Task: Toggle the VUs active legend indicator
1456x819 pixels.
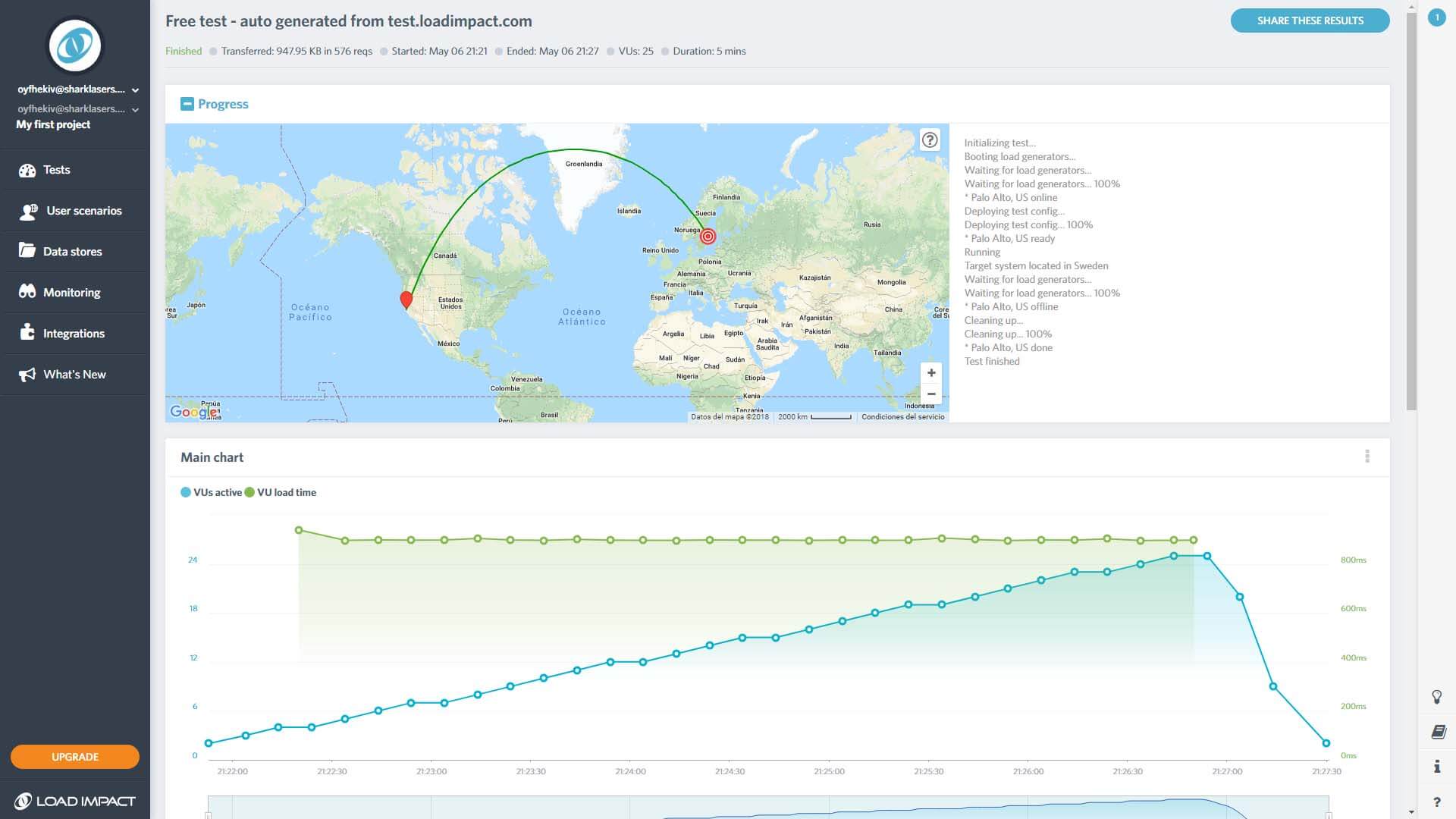Action: tap(185, 492)
